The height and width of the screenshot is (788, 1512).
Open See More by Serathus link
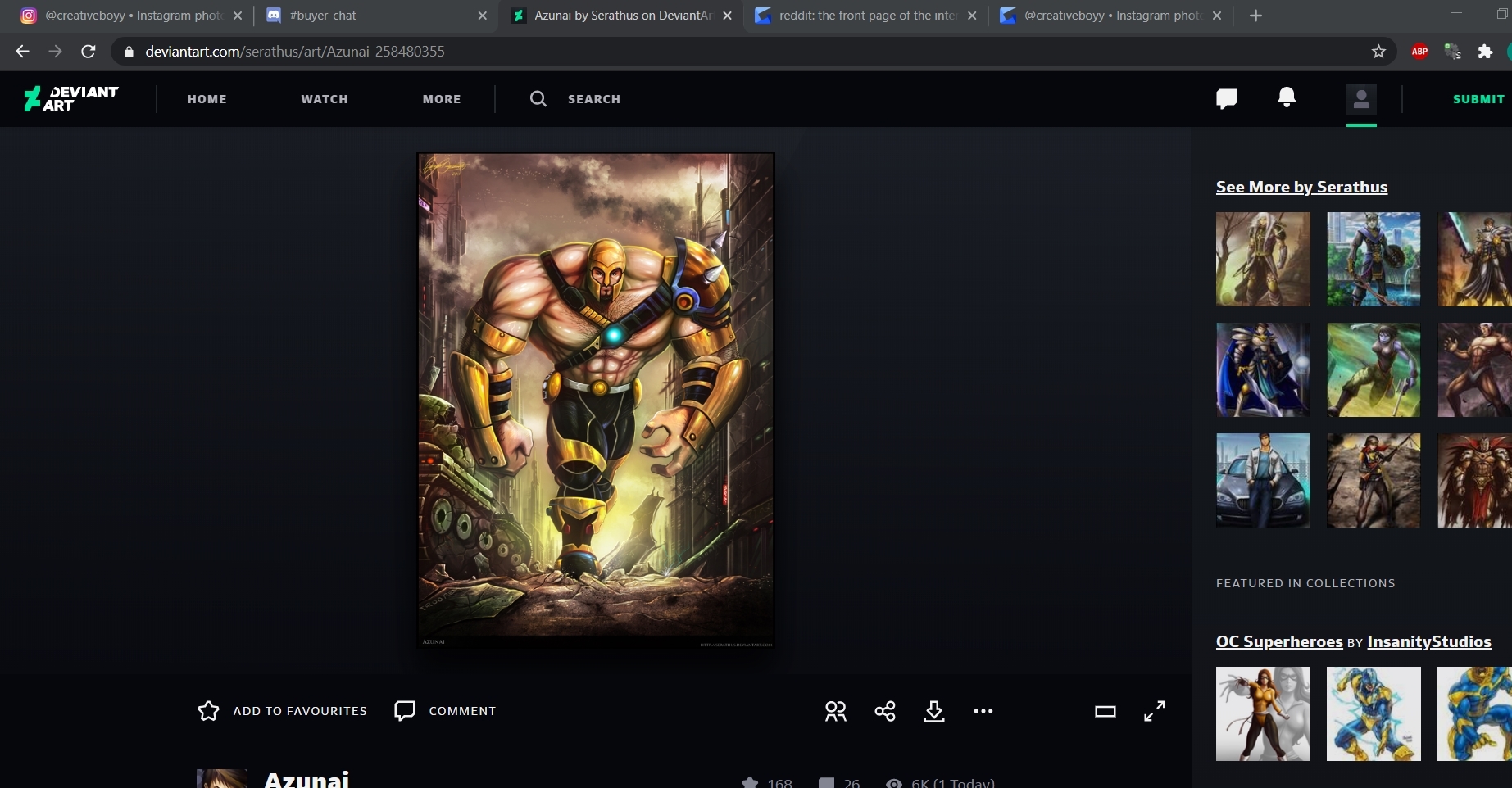[x=1301, y=187]
